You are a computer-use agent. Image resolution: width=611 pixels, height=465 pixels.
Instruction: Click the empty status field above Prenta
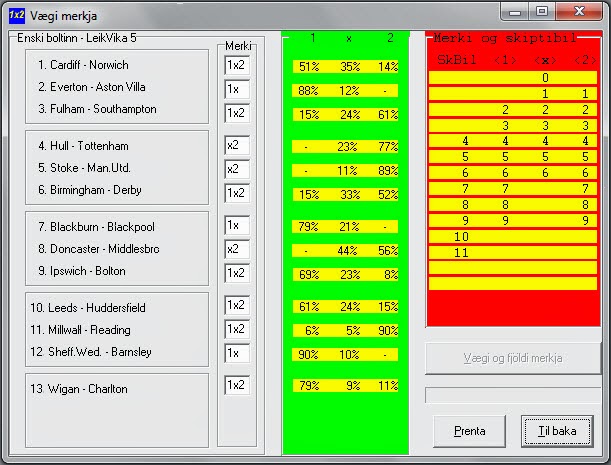click(x=513, y=395)
